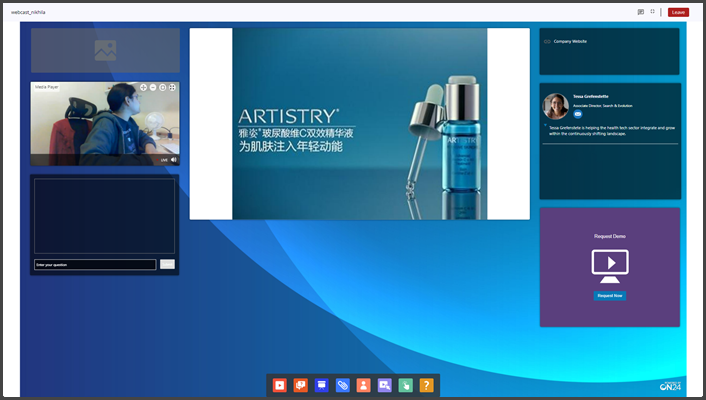Click the 'Request Demo' heading text
The image size is (706, 400).
pyautogui.click(x=610, y=236)
